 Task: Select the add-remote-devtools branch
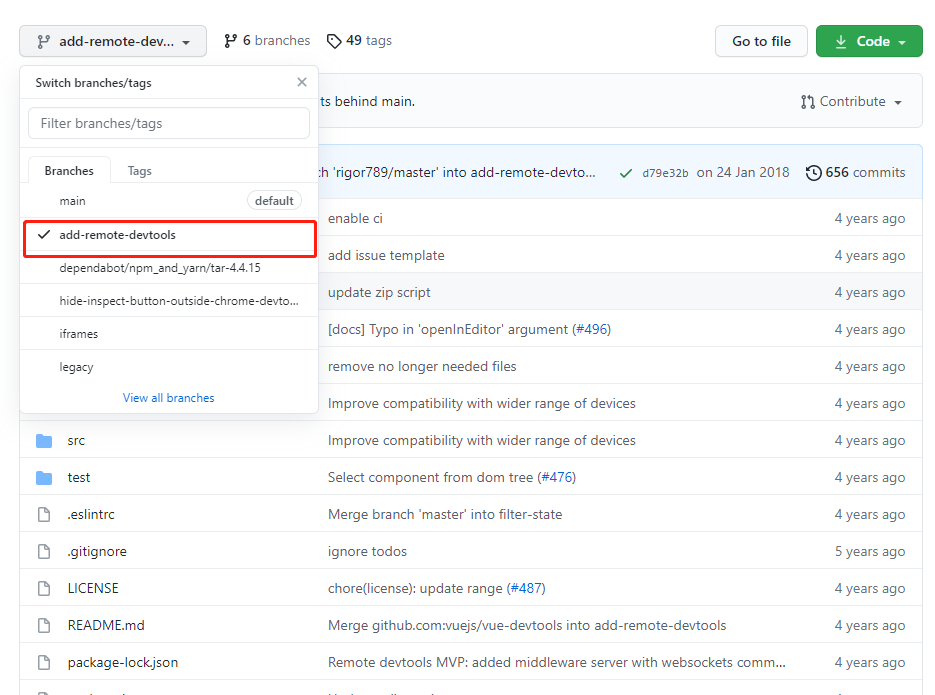(x=169, y=235)
